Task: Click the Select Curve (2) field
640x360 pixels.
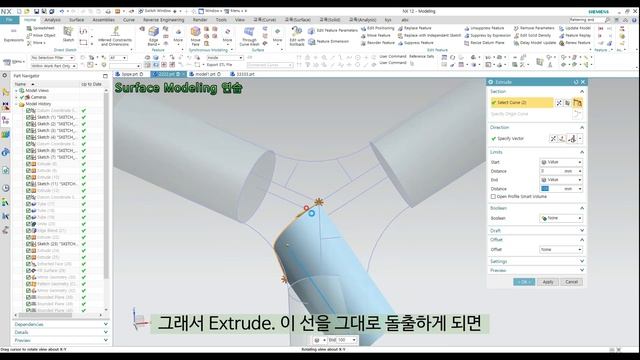Action: [x=522, y=103]
